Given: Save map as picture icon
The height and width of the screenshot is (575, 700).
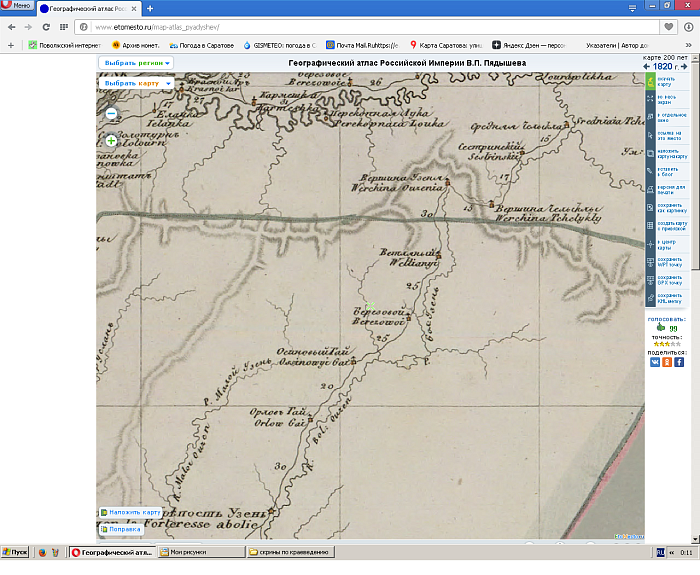Looking at the screenshot, I should [650, 208].
